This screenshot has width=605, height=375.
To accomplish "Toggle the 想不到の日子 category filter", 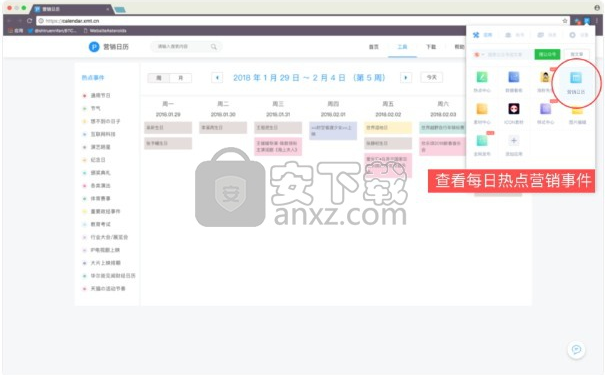I will click(x=101, y=121).
